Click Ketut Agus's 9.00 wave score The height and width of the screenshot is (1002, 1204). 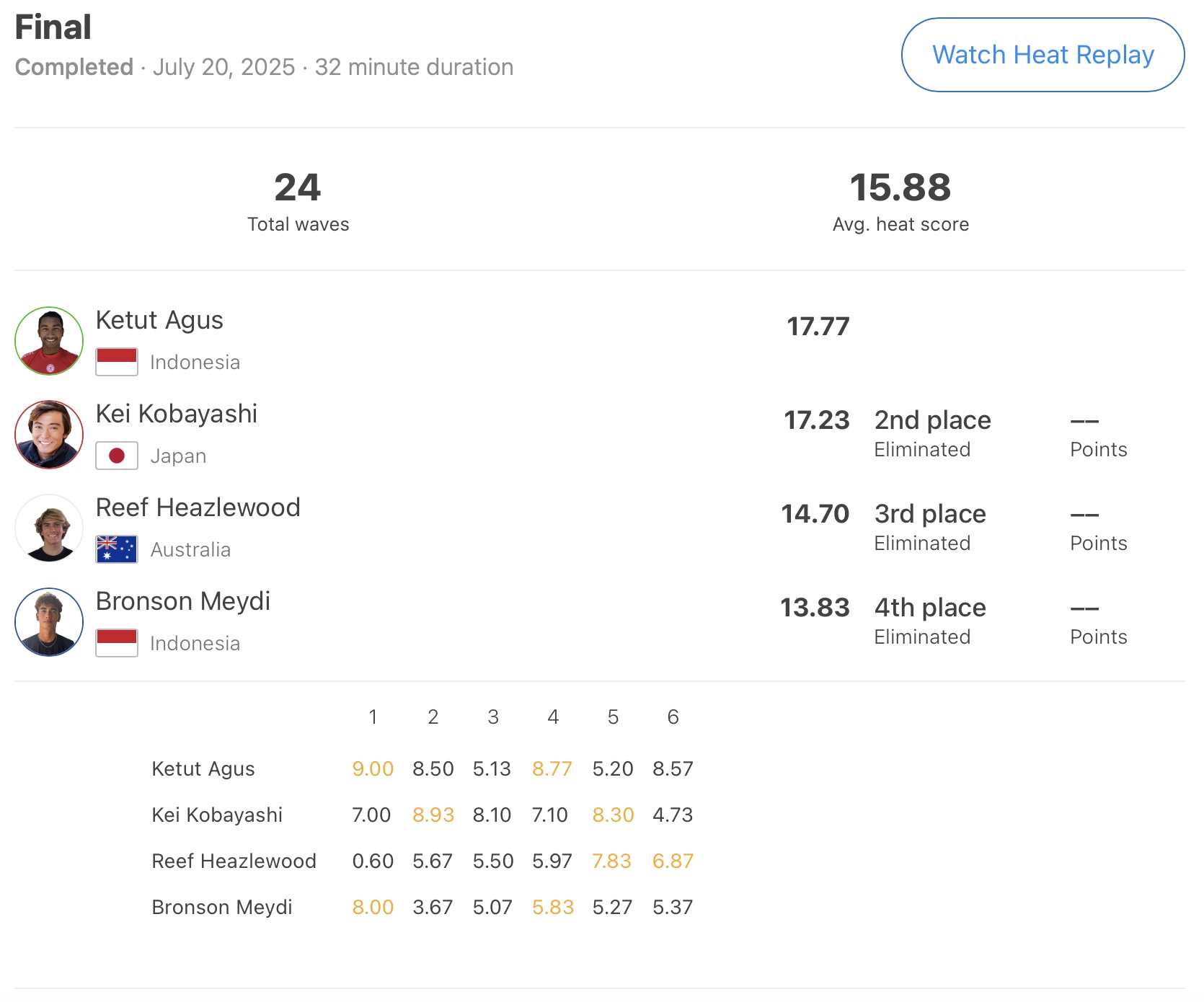pos(373,769)
